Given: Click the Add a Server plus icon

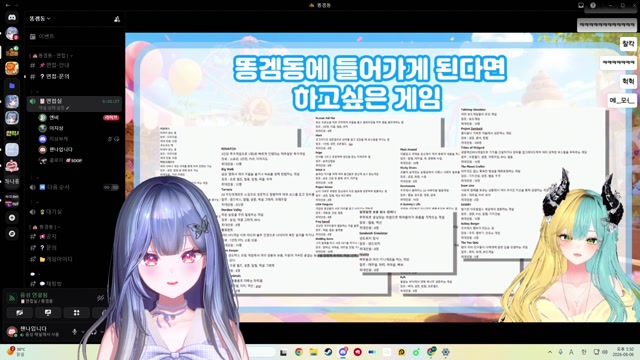Looking at the screenshot, I should [x=12, y=218].
